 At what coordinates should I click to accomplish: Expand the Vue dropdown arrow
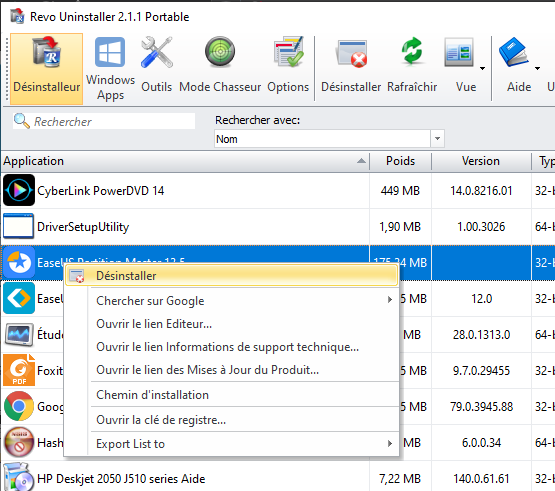pyautogui.click(x=482, y=68)
